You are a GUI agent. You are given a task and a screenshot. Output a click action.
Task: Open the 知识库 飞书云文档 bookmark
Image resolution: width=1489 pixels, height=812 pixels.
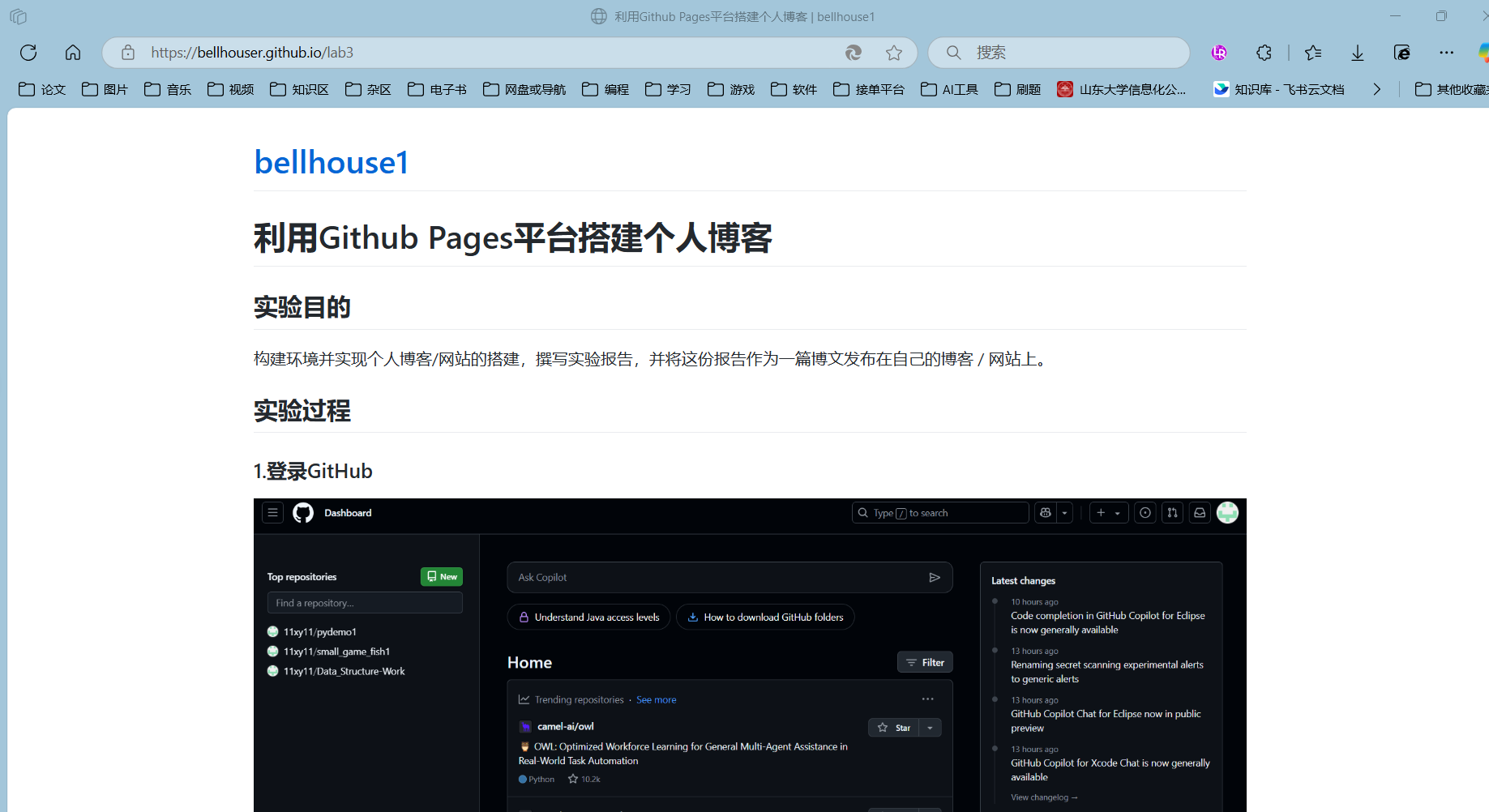pos(1279,89)
